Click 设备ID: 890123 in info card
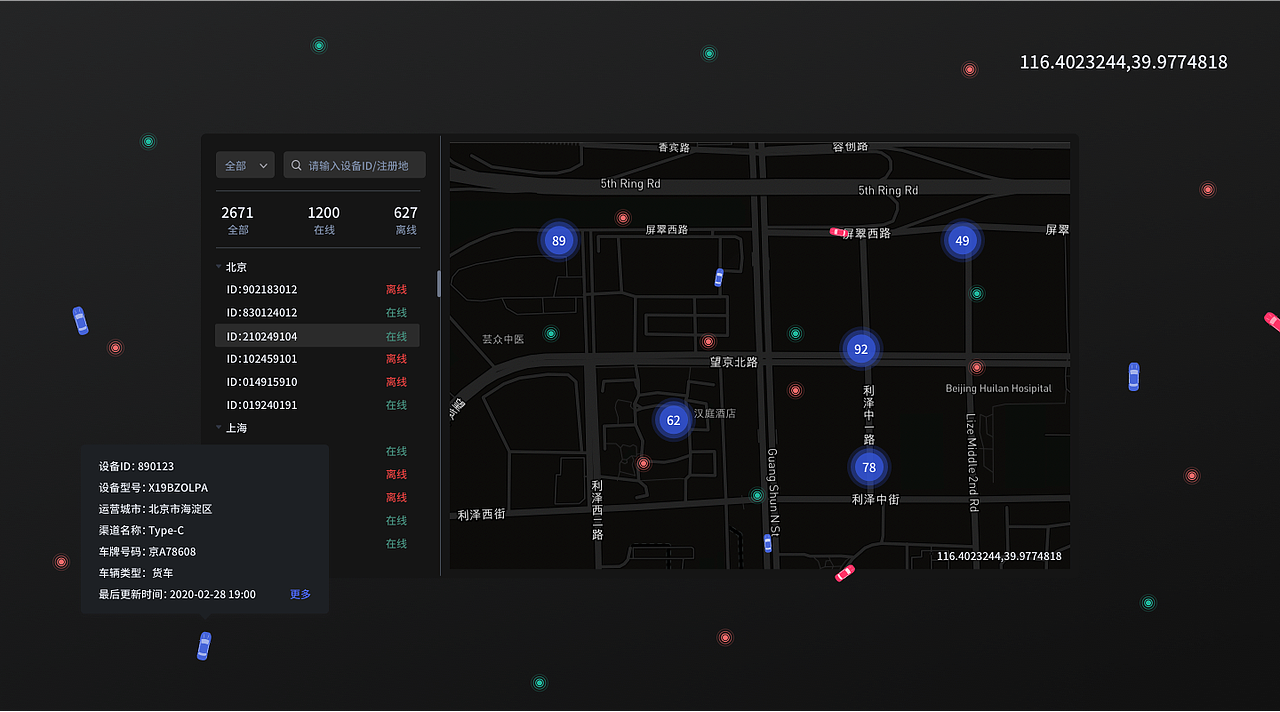Image resolution: width=1280 pixels, height=712 pixels. pyautogui.click(x=136, y=466)
